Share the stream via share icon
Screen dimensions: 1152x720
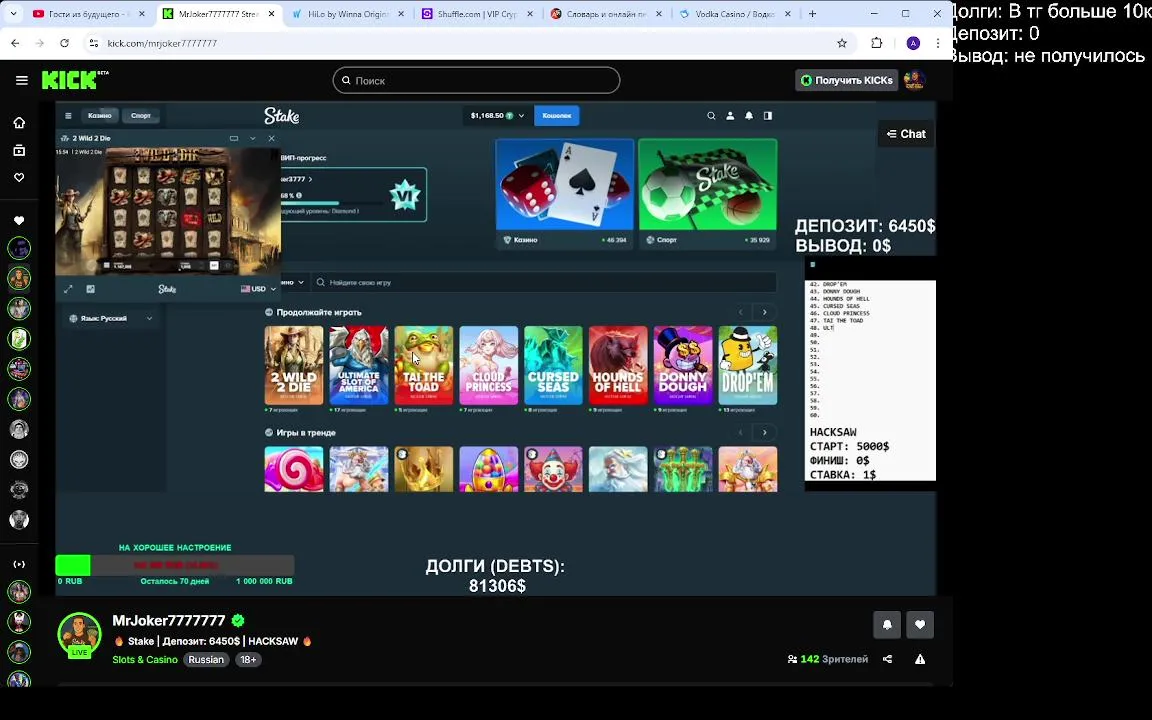[888, 659]
